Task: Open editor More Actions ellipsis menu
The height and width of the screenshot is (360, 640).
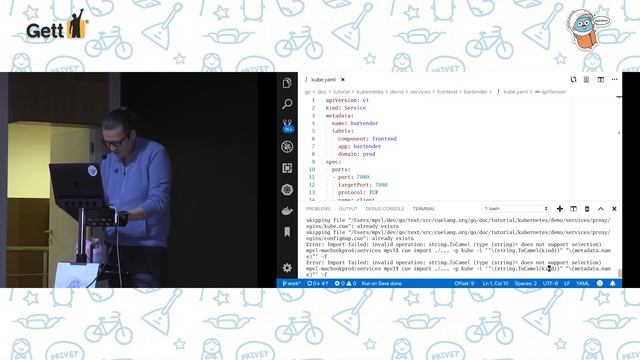Action: click(614, 80)
